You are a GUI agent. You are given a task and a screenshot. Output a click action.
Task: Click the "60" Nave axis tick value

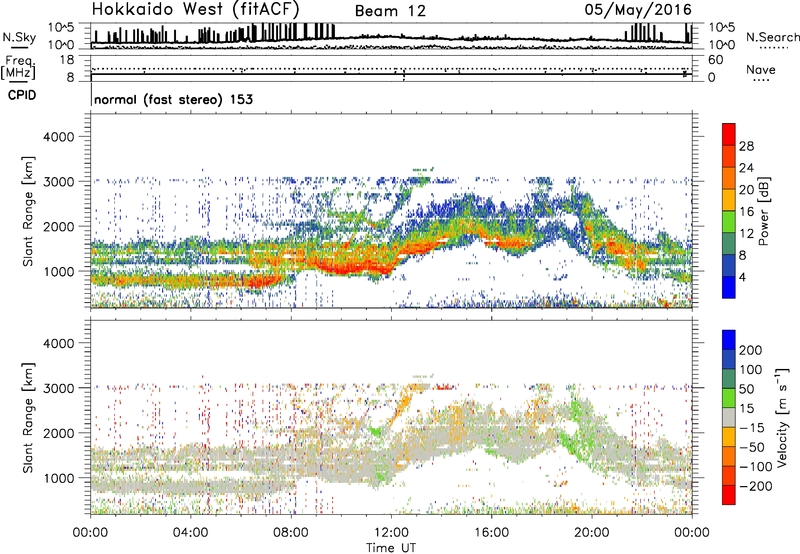(715, 60)
